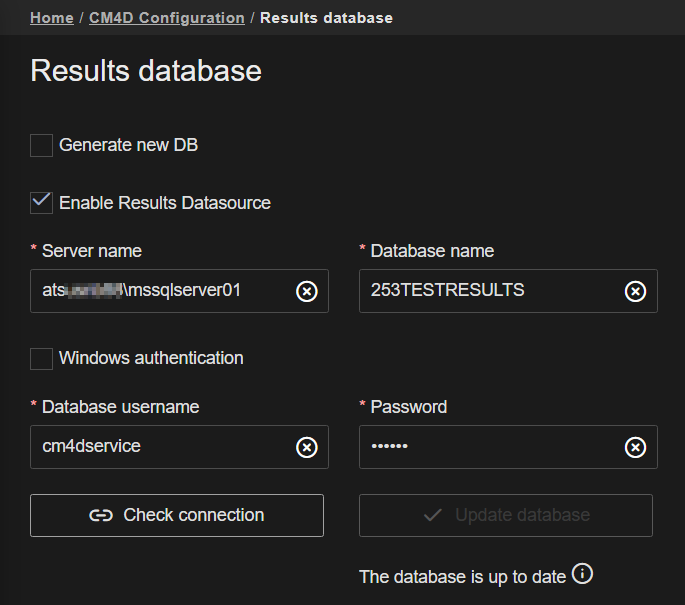Open CM4D Configuration breadcrumb link
The width and height of the screenshot is (685, 605).
pyautogui.click(x=167, y=18)
